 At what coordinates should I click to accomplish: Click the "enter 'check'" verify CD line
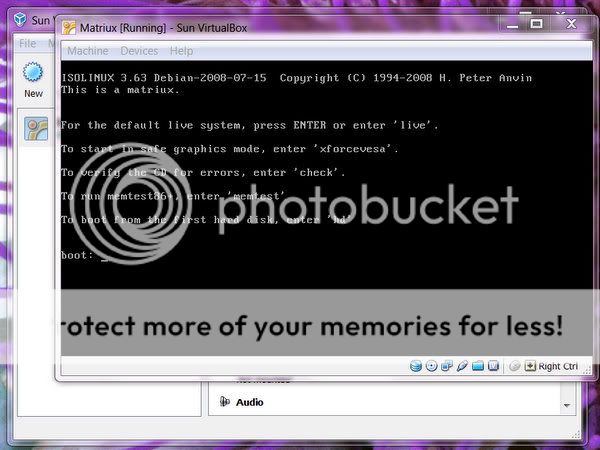pos(203,173)
